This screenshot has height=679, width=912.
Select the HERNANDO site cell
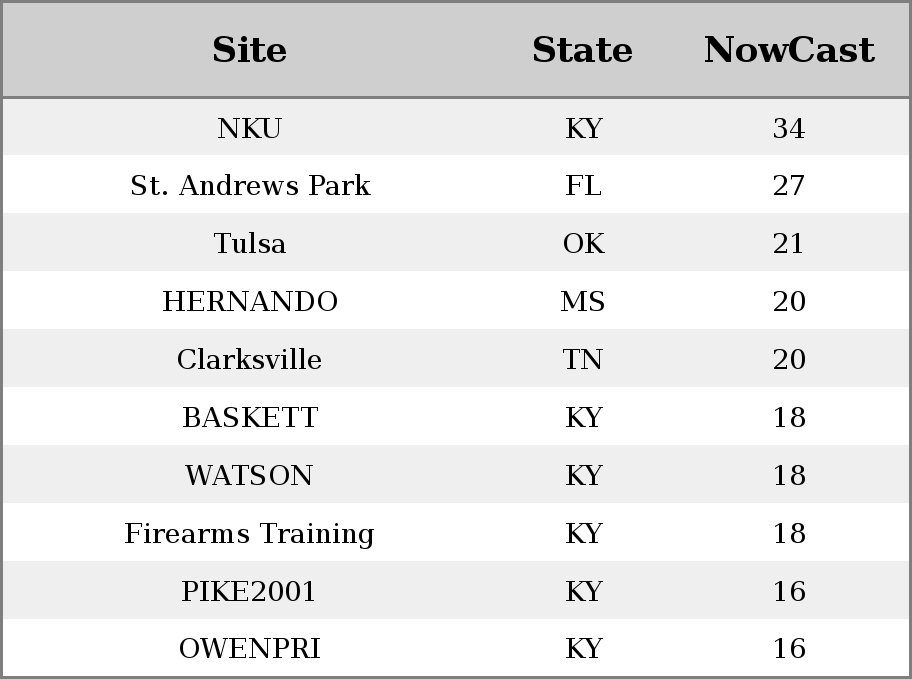click(250, 301)
